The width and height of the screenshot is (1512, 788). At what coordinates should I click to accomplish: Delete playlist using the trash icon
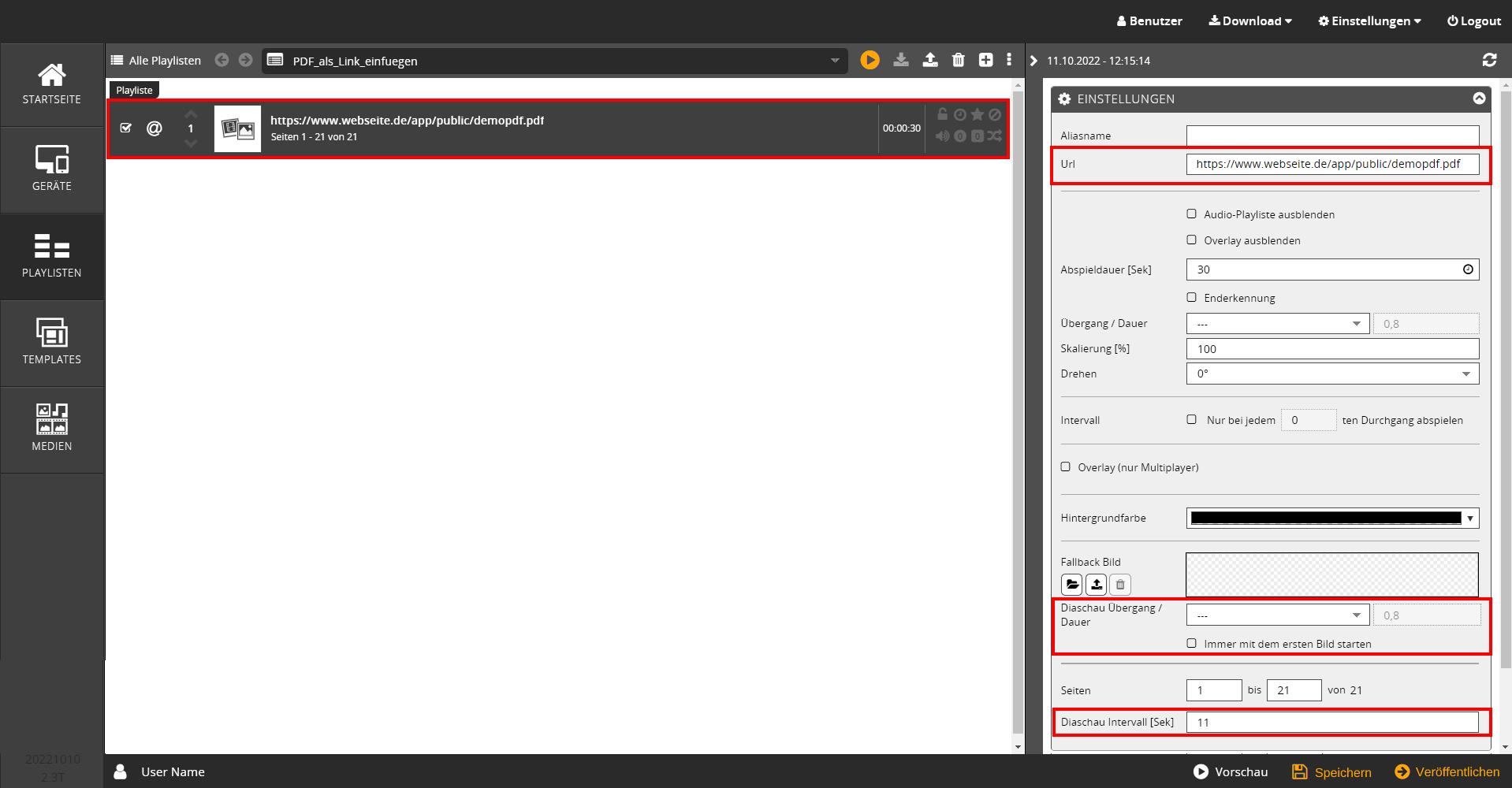[x=958, y=60]
